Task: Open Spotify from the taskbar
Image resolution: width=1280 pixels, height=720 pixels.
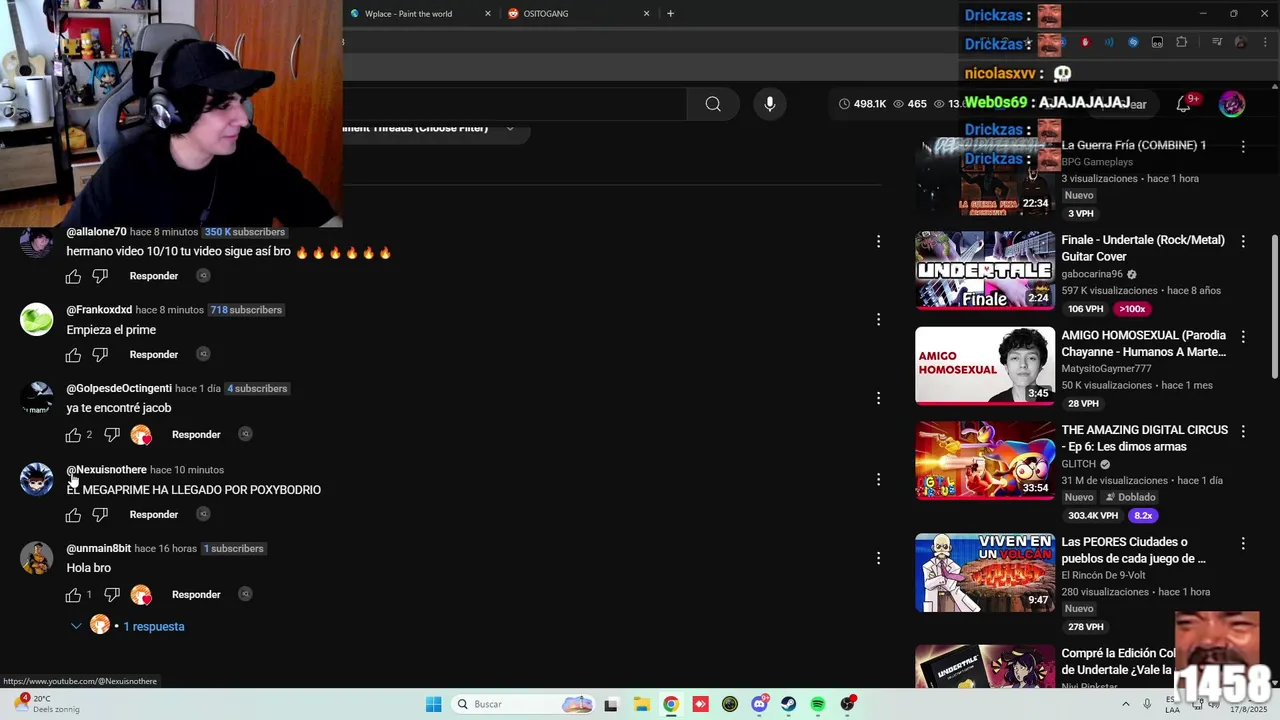Action: [818, 704]
